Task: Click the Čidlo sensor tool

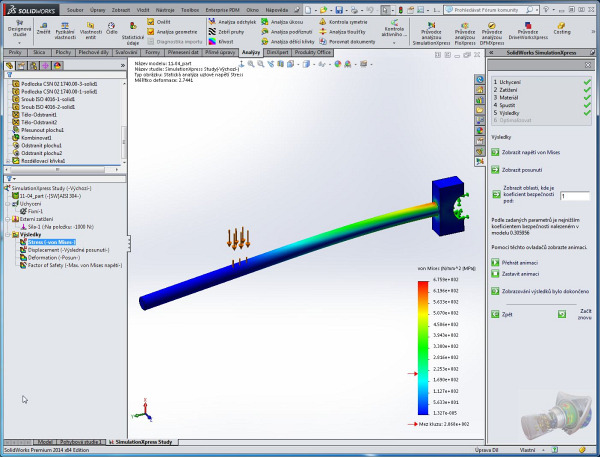Action: pos(111,28)
